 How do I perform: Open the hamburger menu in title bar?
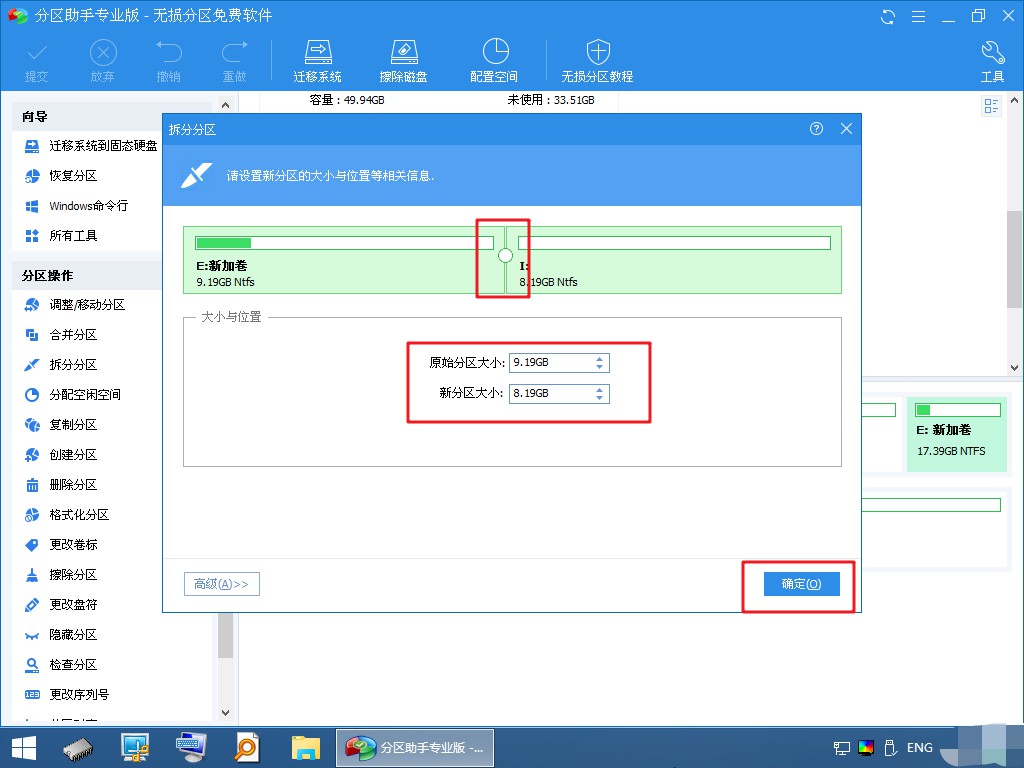point(918,16)
